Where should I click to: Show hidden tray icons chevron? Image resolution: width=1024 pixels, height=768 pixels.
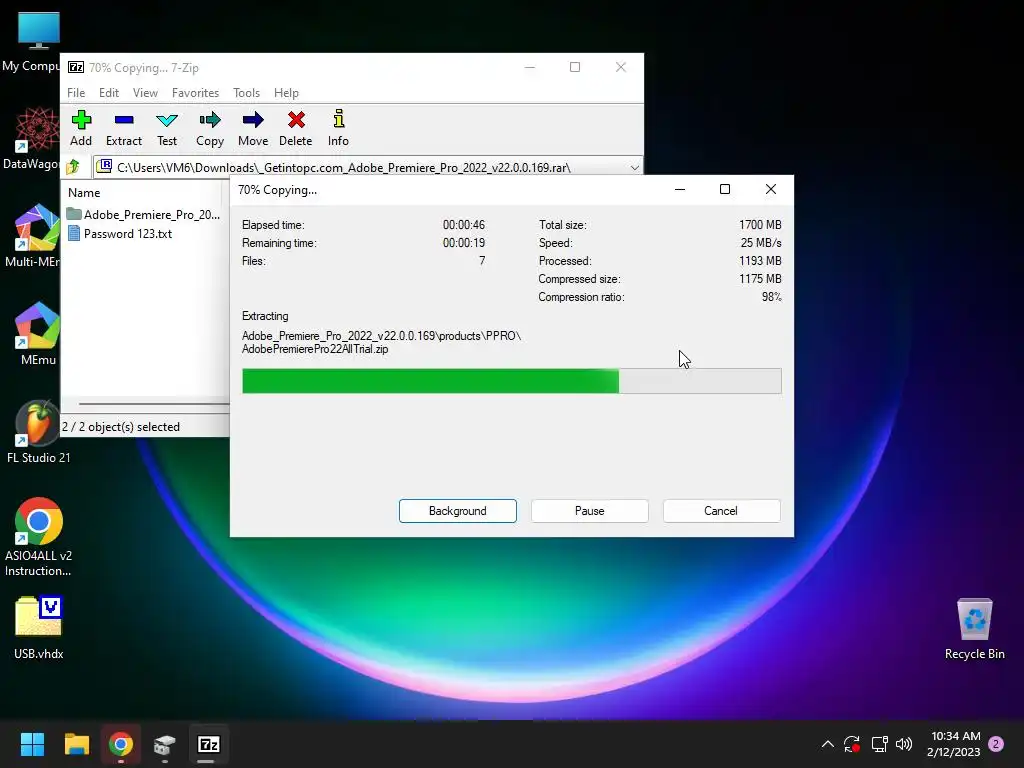point(827,744)
